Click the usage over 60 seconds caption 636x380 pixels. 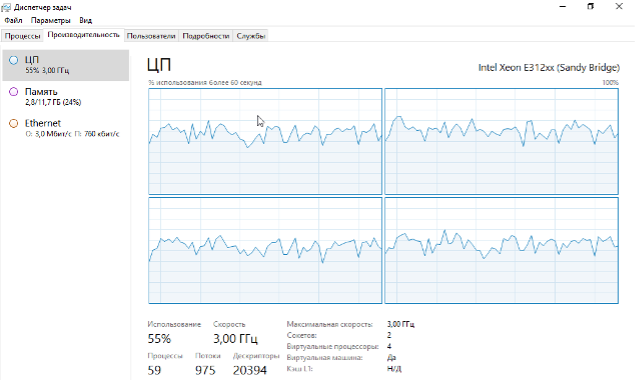pyautogui.click(x=205, y=83)
